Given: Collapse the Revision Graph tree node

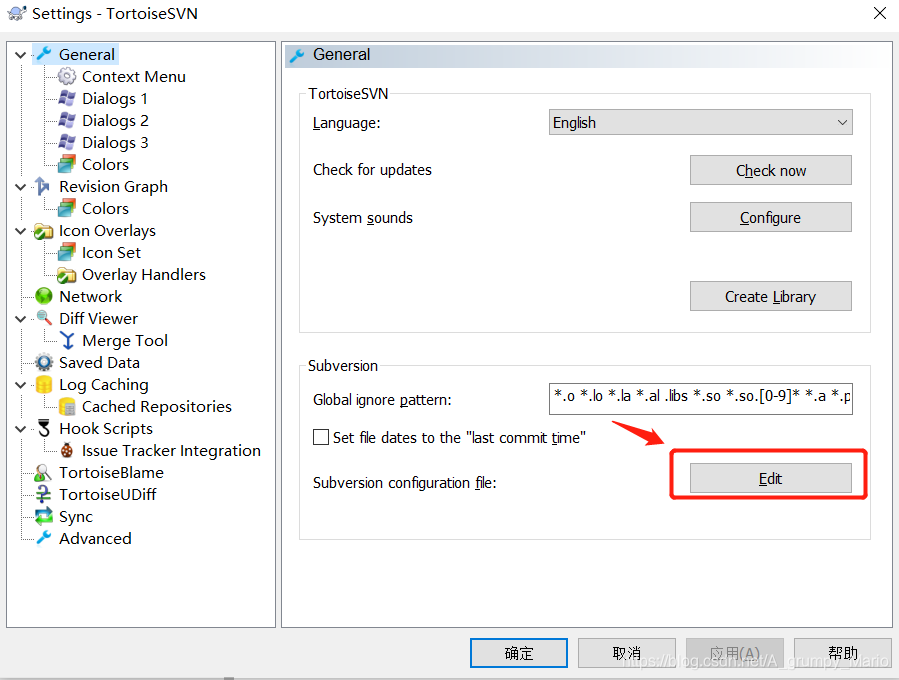Looking at the screenshot, I should [21, 187].
